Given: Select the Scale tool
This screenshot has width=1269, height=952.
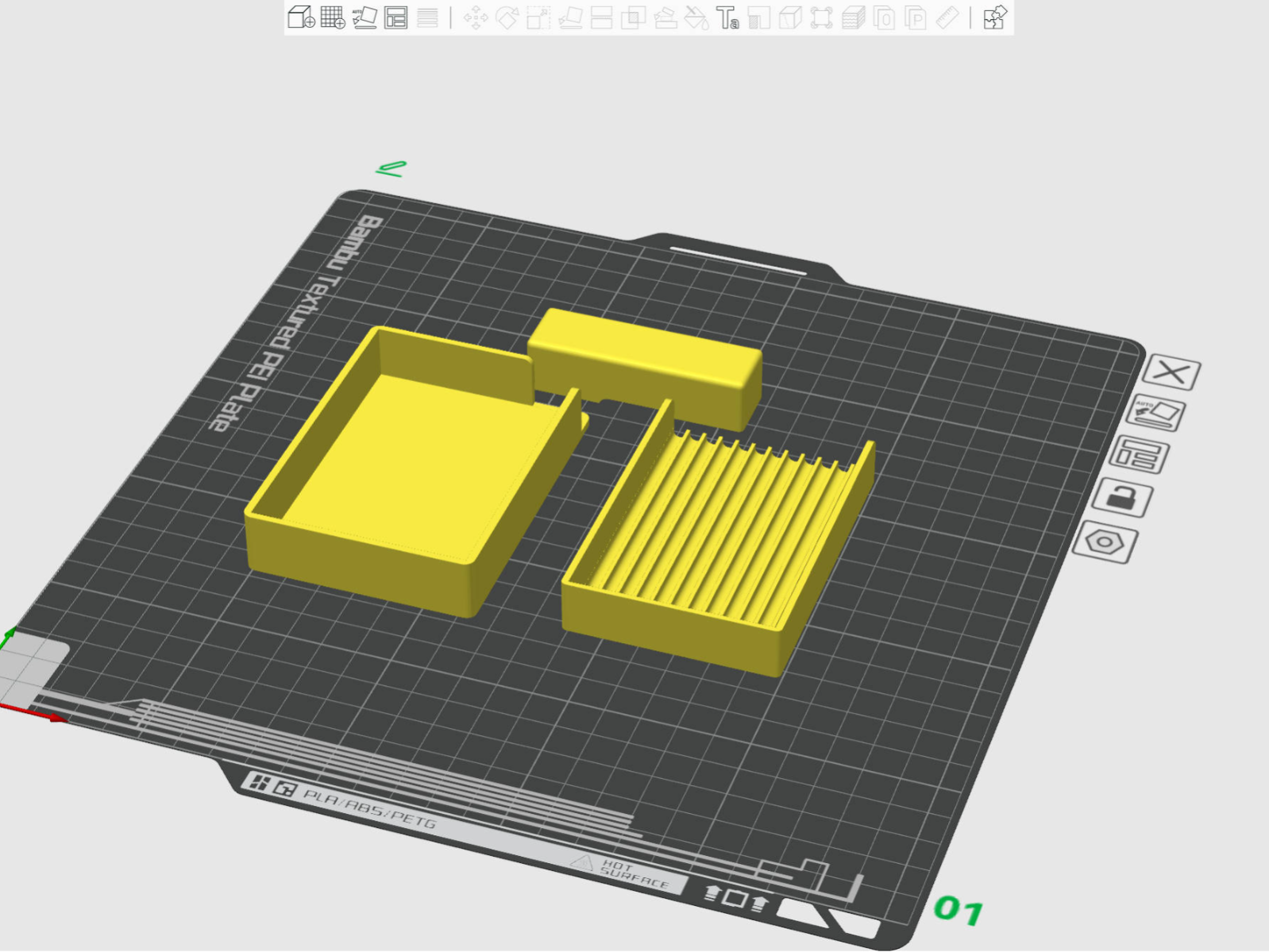Looking at the screenshot, I should click(538, 17).
